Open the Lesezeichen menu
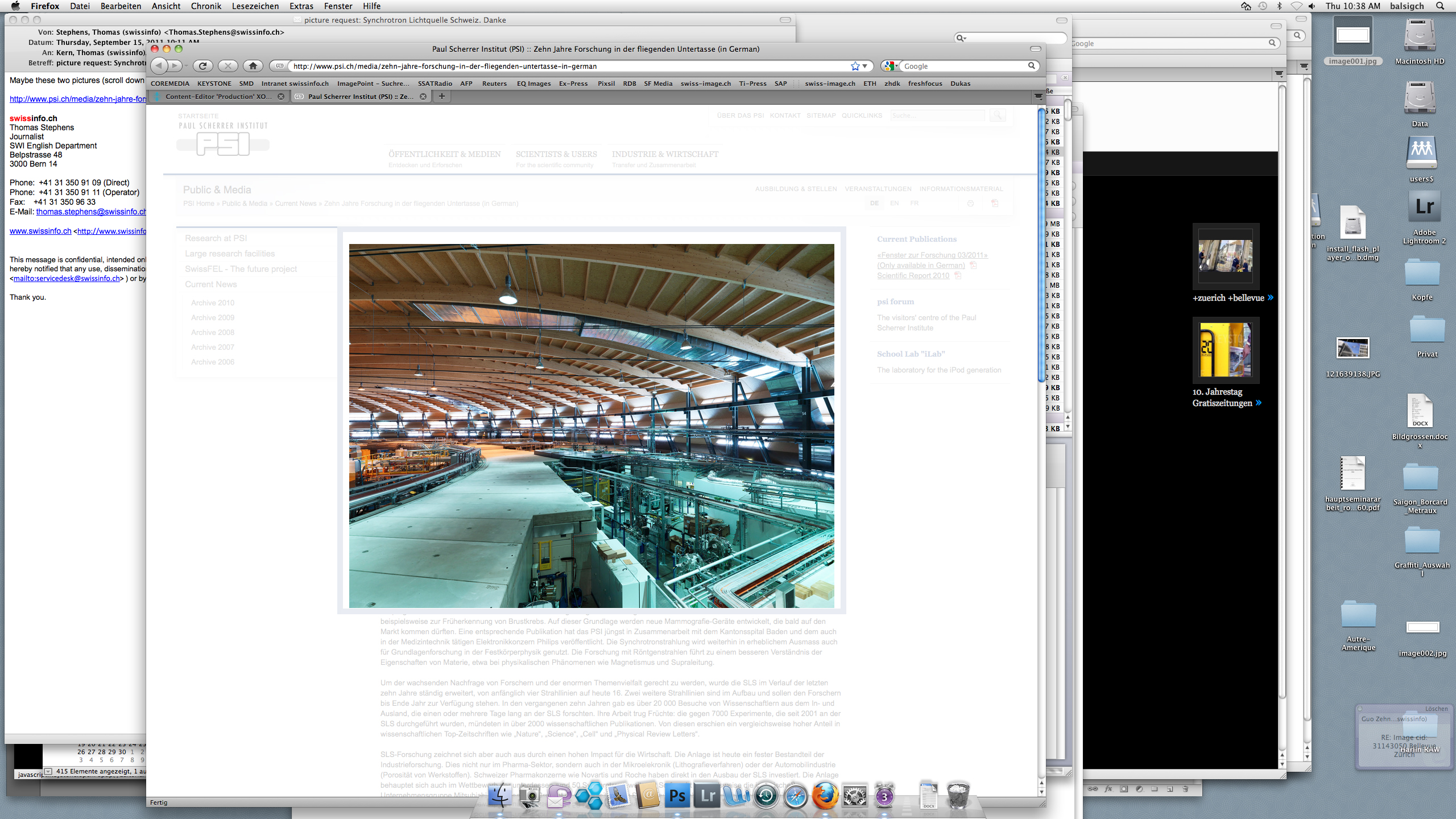 [x=255, y=6]
